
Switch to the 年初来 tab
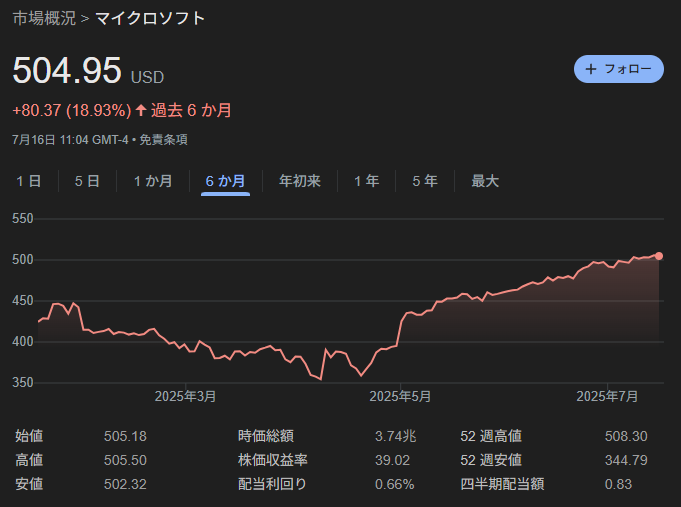click(x=300, y=181)
